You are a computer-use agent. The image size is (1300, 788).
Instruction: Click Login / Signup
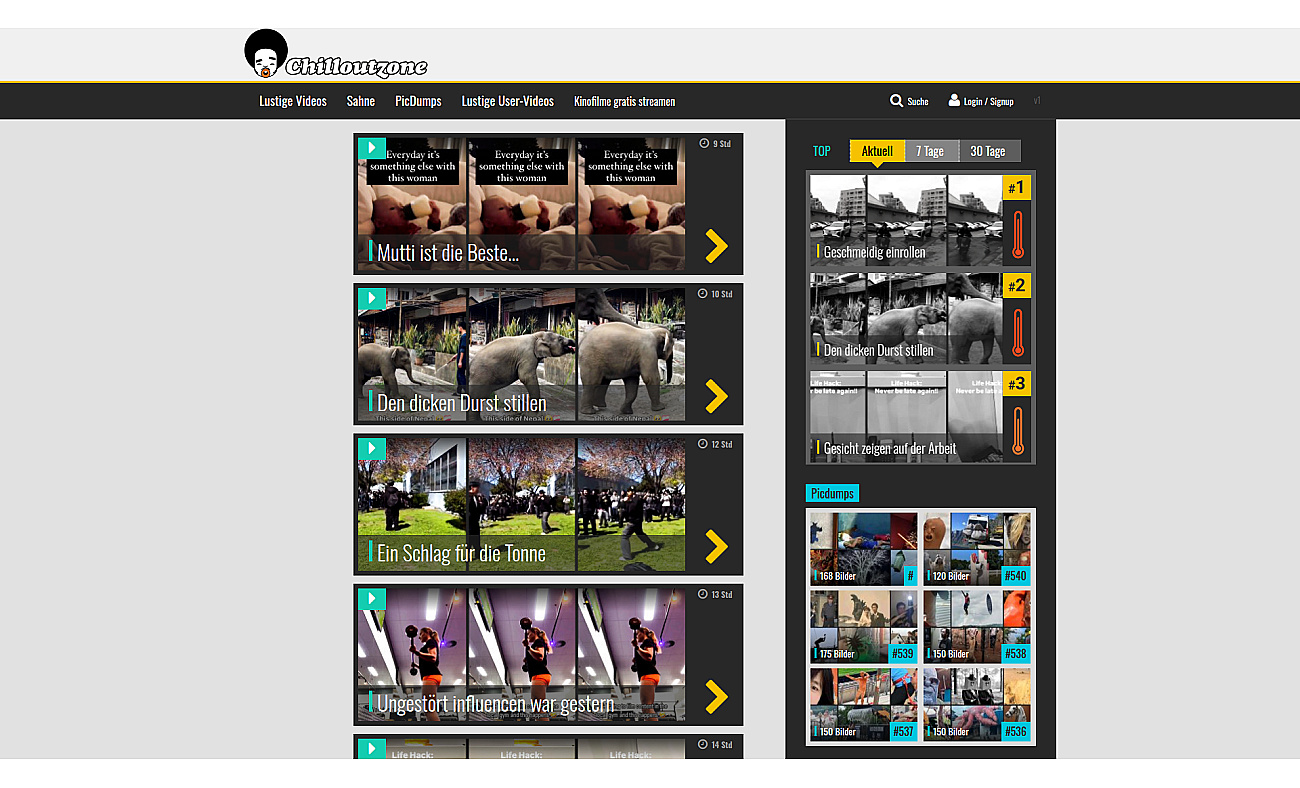(988, 101)
